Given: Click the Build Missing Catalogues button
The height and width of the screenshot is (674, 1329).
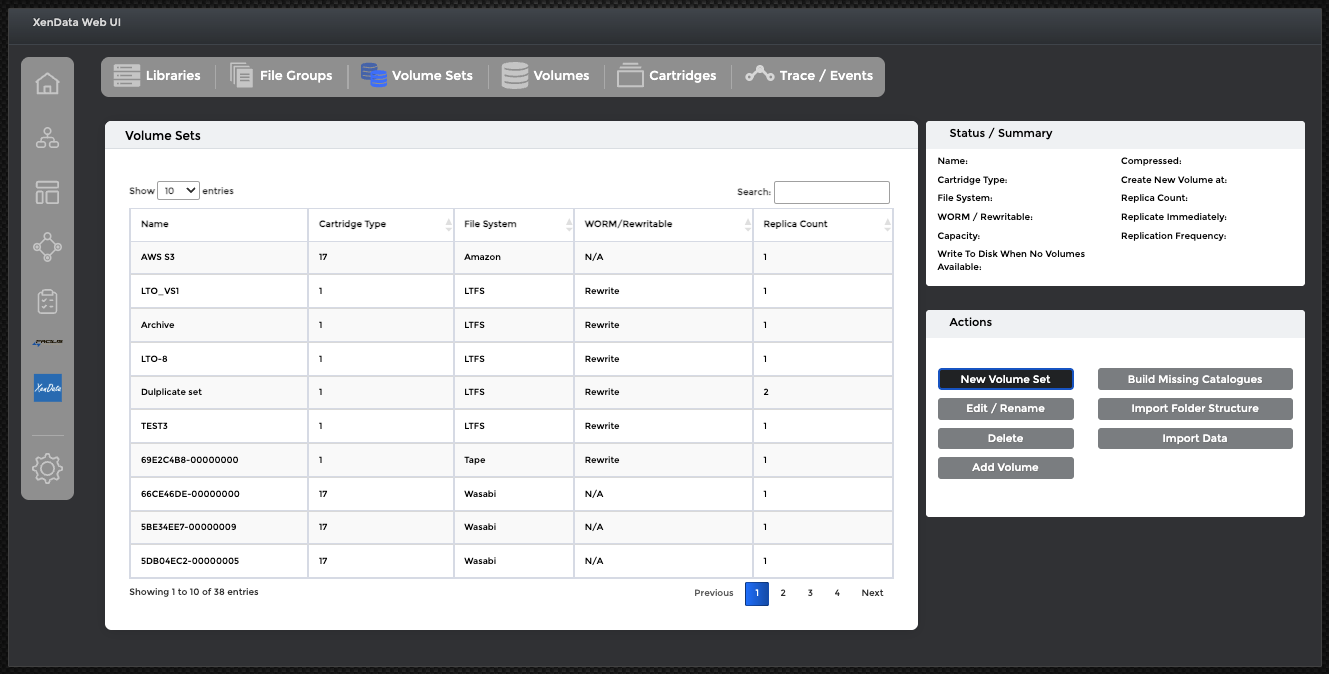Looking at the screenshot, I should coord(1195,379).
